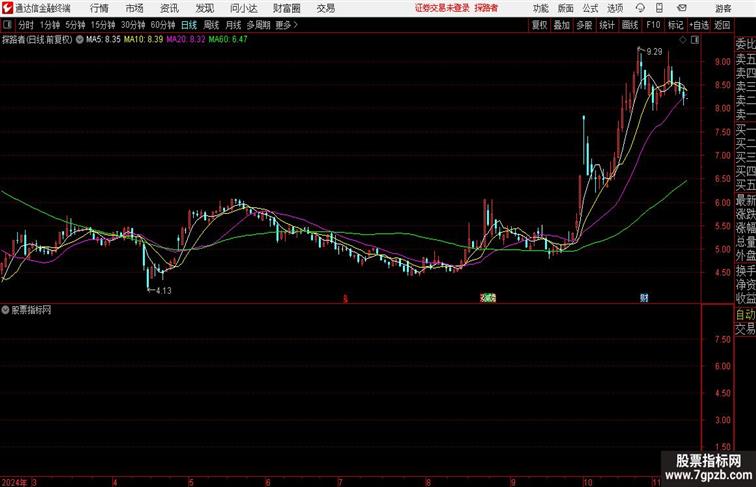Click the diamond icon at chart top right
This screenshot has height=487, width=756.
pyautogui.click(x=683, y=40)
